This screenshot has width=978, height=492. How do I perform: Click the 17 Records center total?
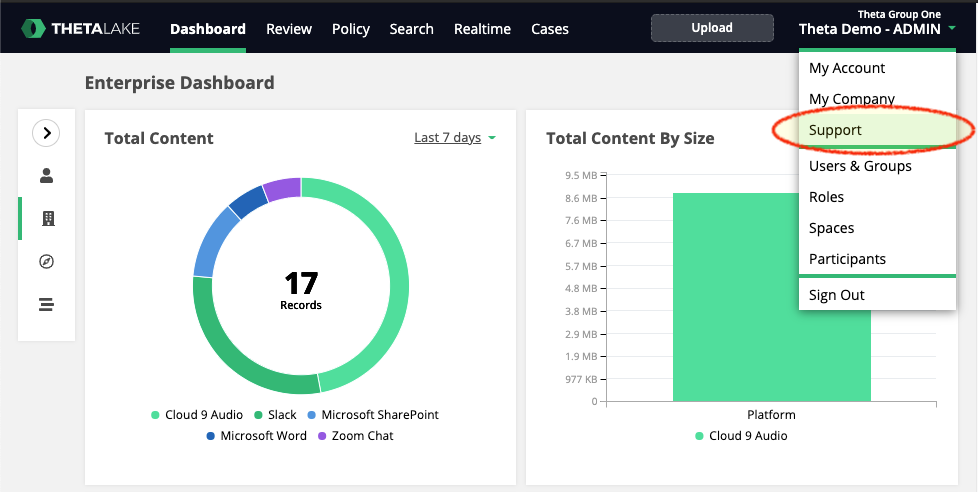click(301, 290)
